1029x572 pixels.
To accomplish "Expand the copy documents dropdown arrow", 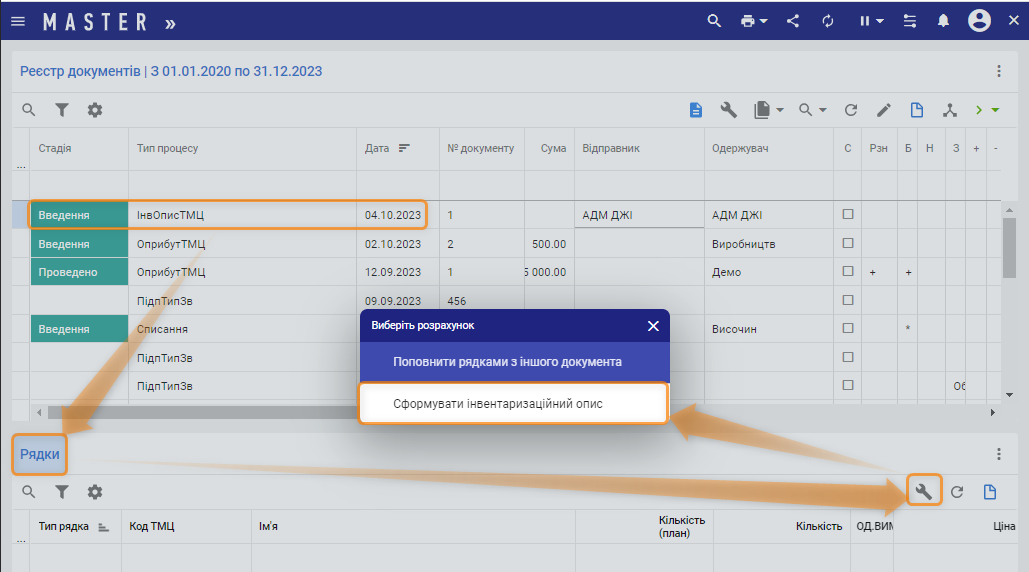I will tap(780, 110).
